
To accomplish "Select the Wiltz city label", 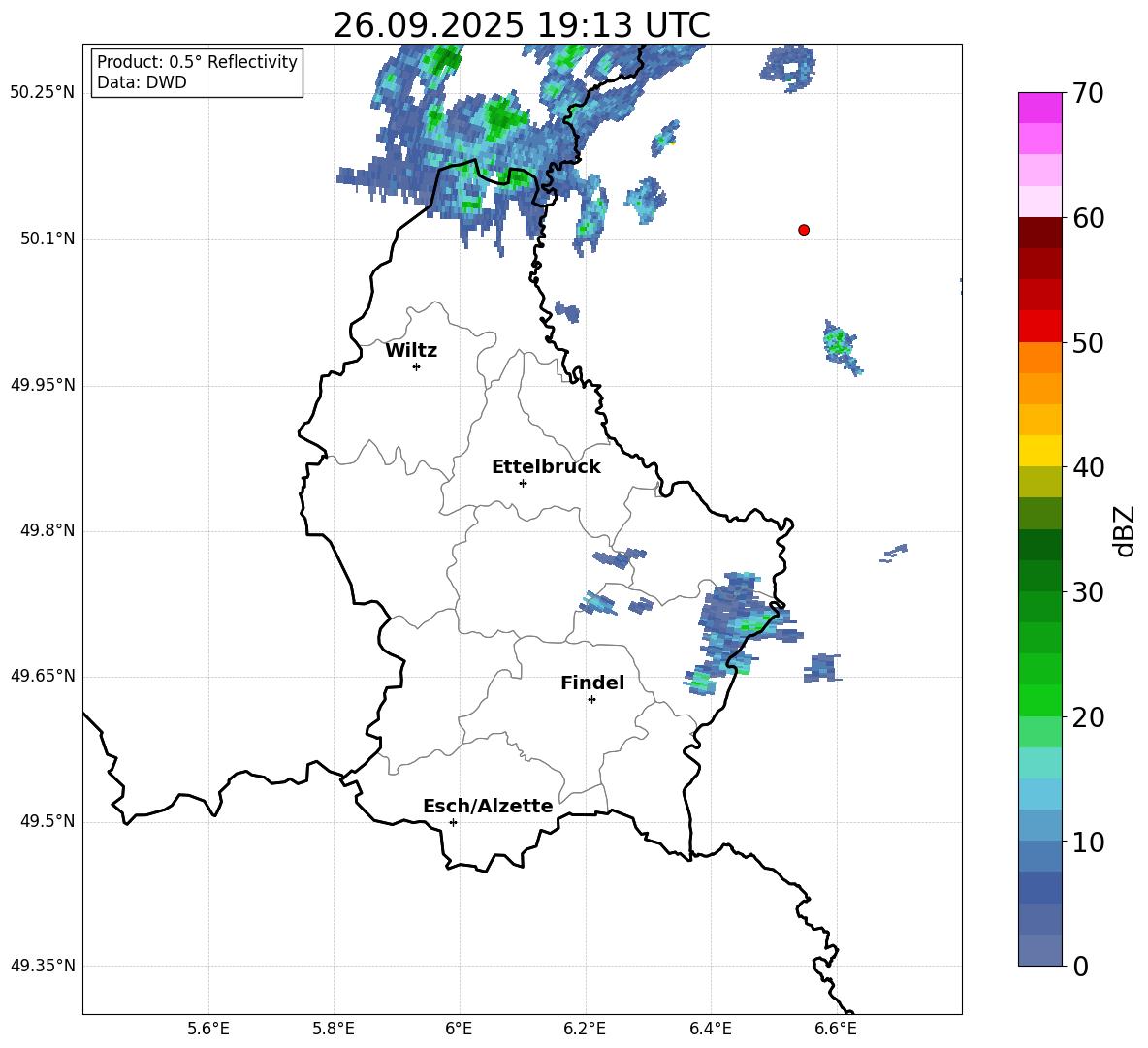I will pyautogui.click(x=411, y=351).
